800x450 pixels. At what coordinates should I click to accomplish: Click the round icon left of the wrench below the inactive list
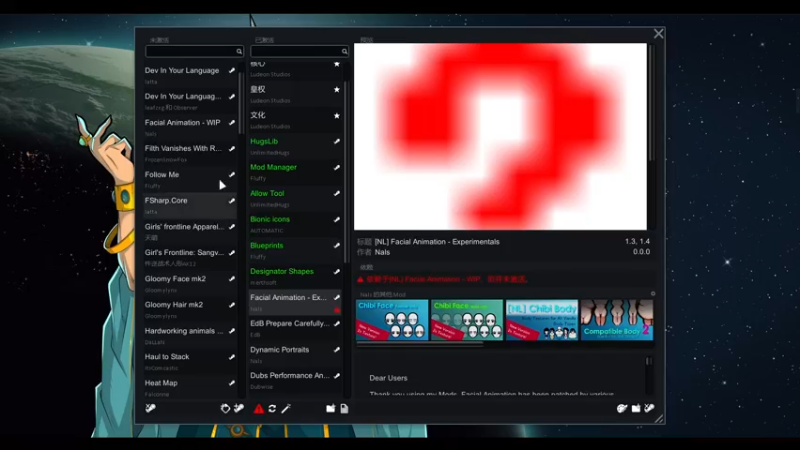(x=225, y=408)
